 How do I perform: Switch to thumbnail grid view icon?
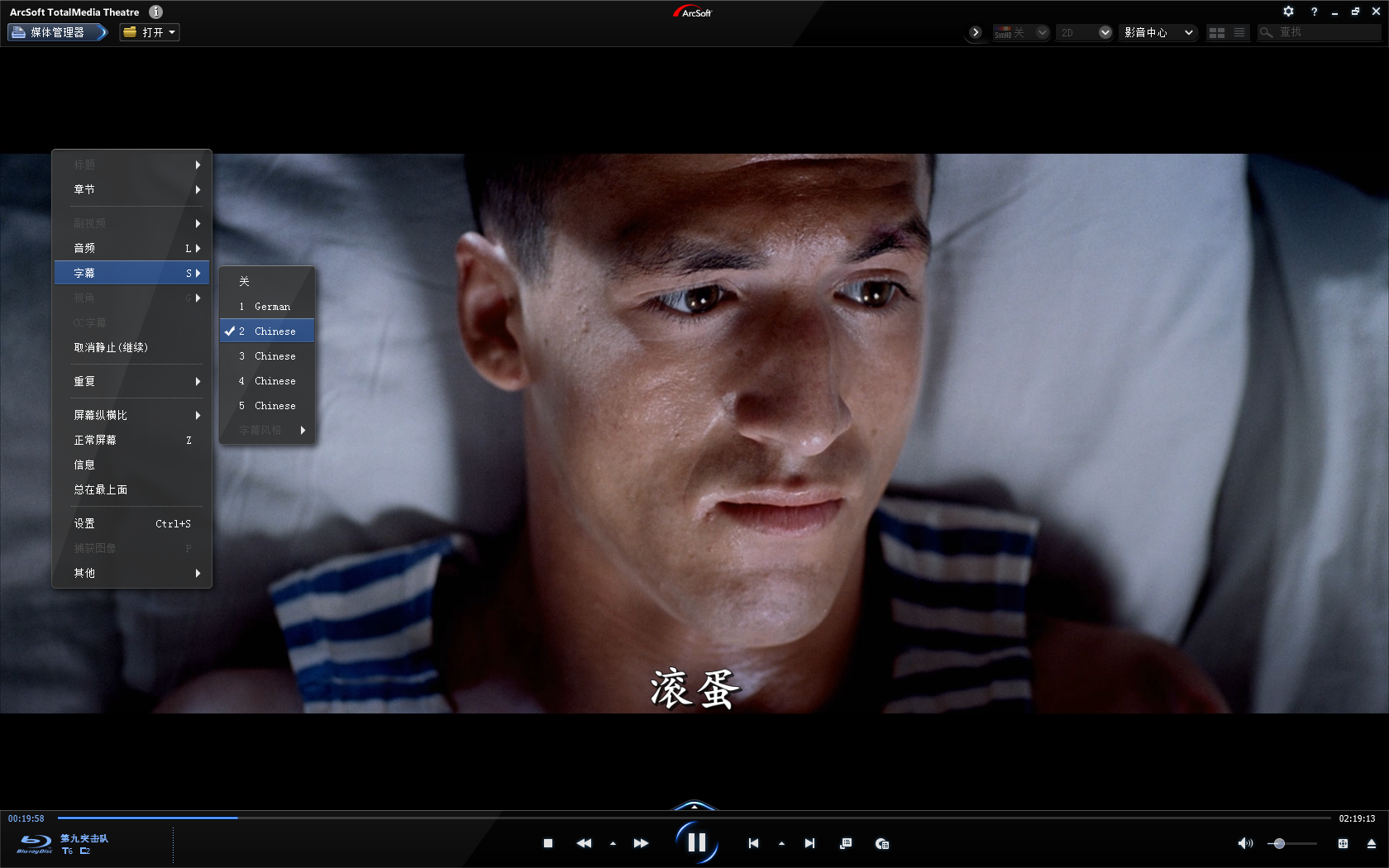[1217, 32]
